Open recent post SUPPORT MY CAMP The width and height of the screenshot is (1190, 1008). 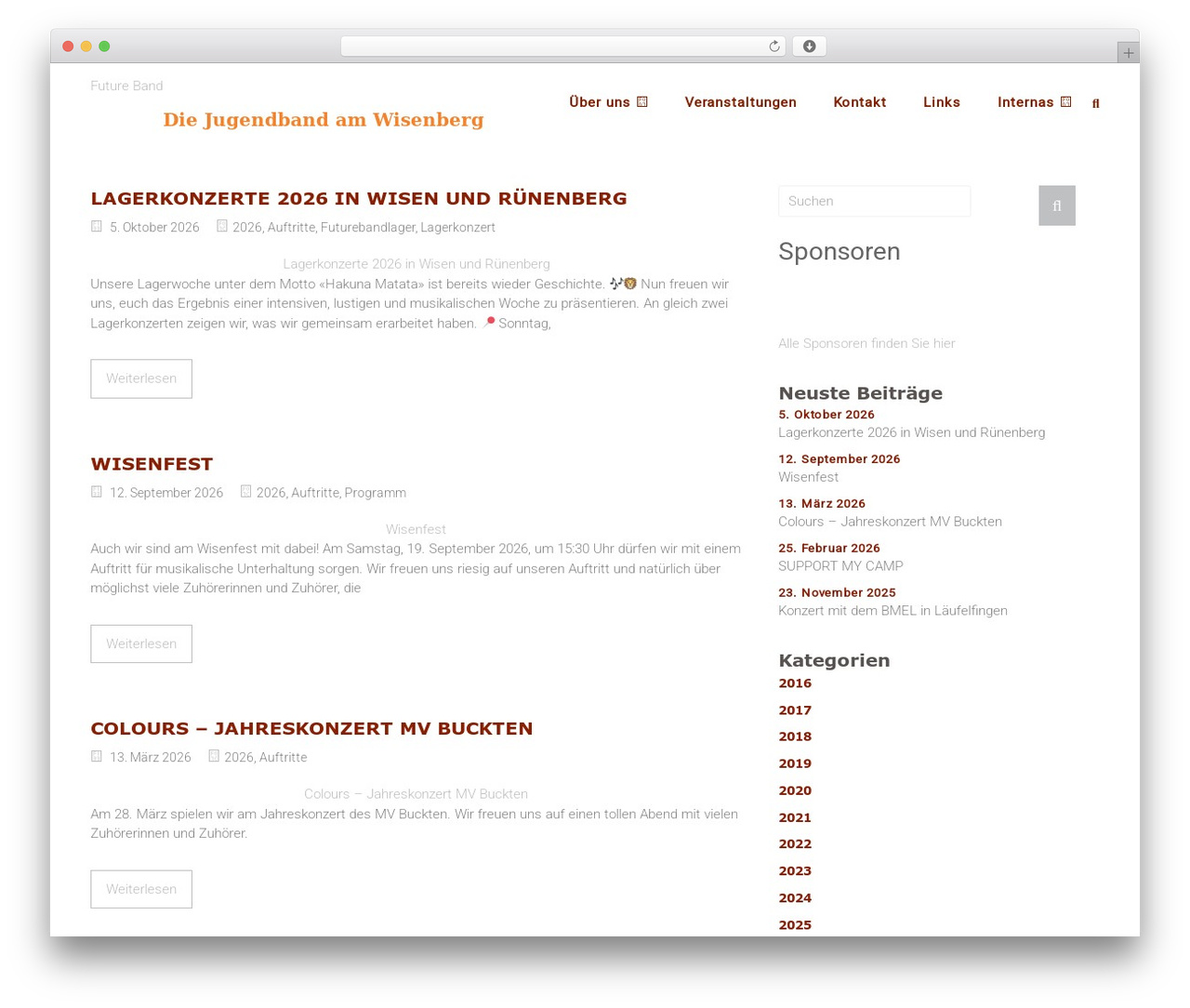pyautogui.click(x=840, y=565)
